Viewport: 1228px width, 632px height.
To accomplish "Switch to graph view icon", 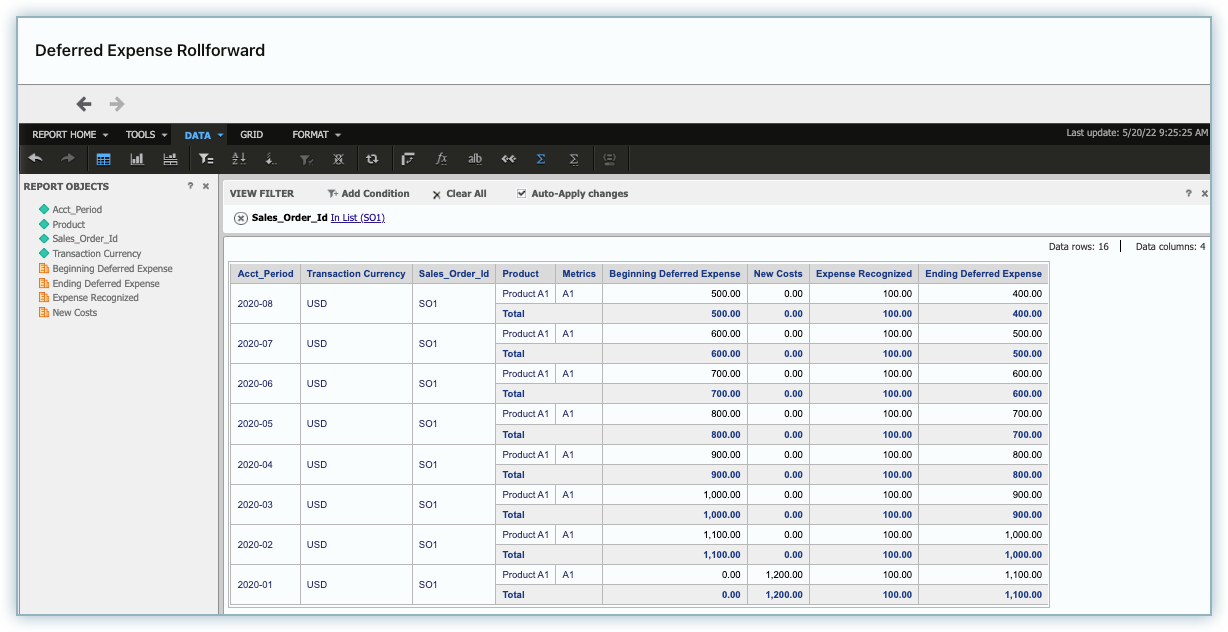I will (137, 159).
